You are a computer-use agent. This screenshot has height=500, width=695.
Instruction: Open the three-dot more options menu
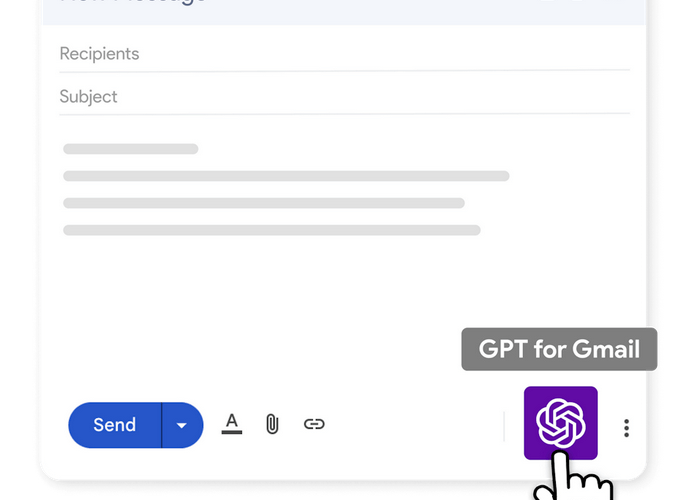626,428
